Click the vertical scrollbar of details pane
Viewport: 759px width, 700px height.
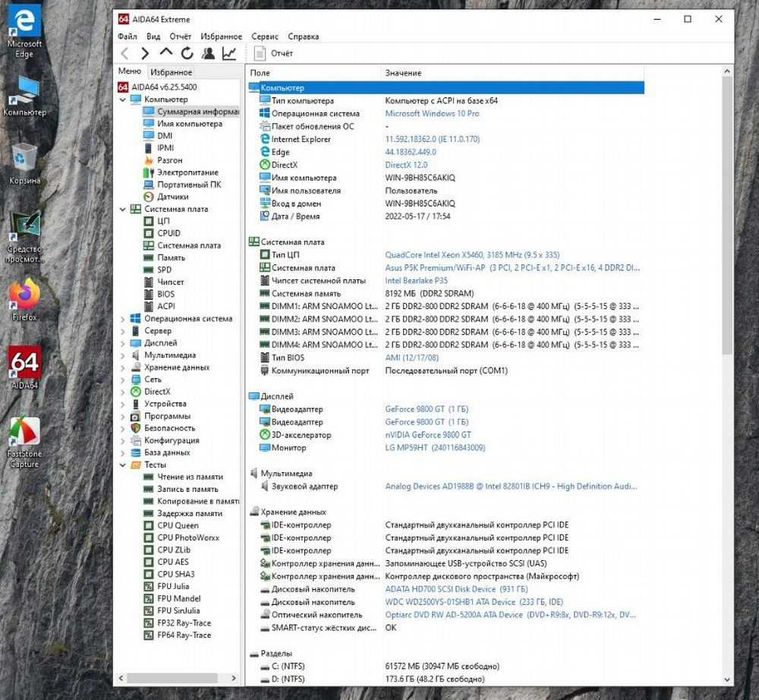click(727, 215)
